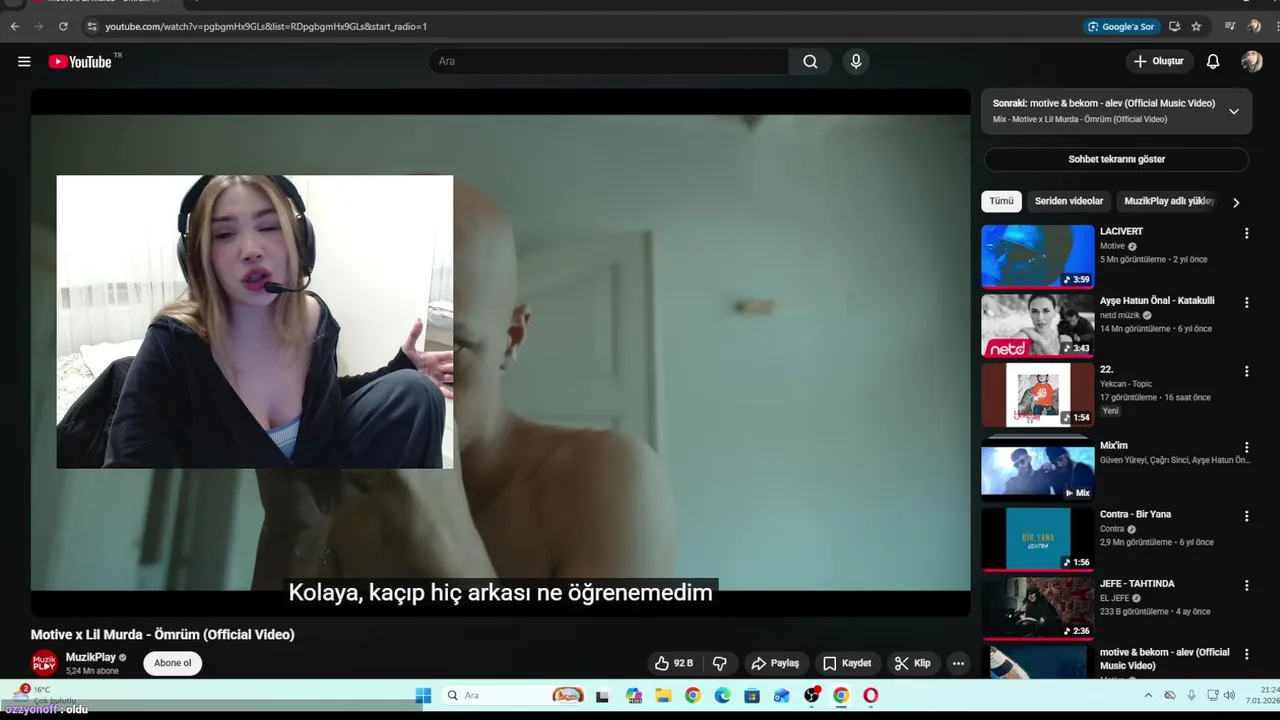Image resolution: width=1280 pixels, height=720 pixels.
Task: Open the motive & bekom - alev title
Action: click(x=1164, y=658)
